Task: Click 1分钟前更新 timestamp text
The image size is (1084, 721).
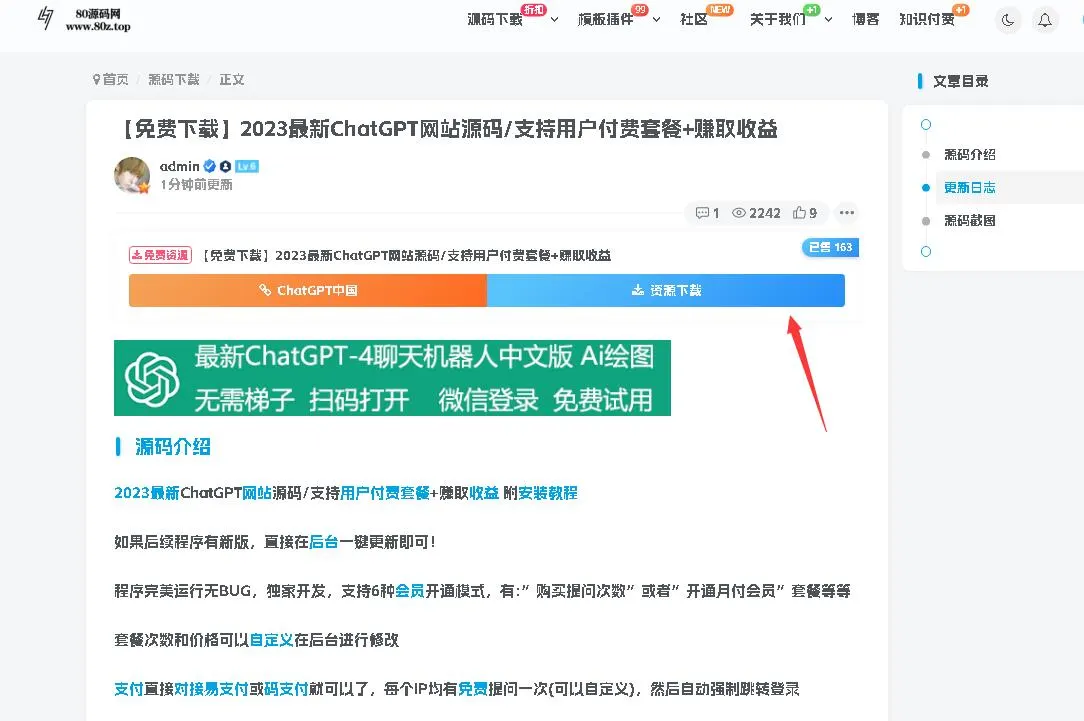Action: click(196, 185)
